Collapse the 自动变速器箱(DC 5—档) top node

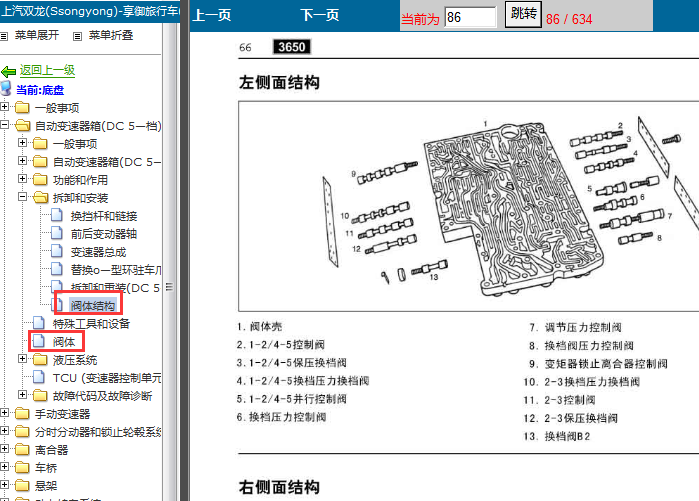click(x=4, y=125)
